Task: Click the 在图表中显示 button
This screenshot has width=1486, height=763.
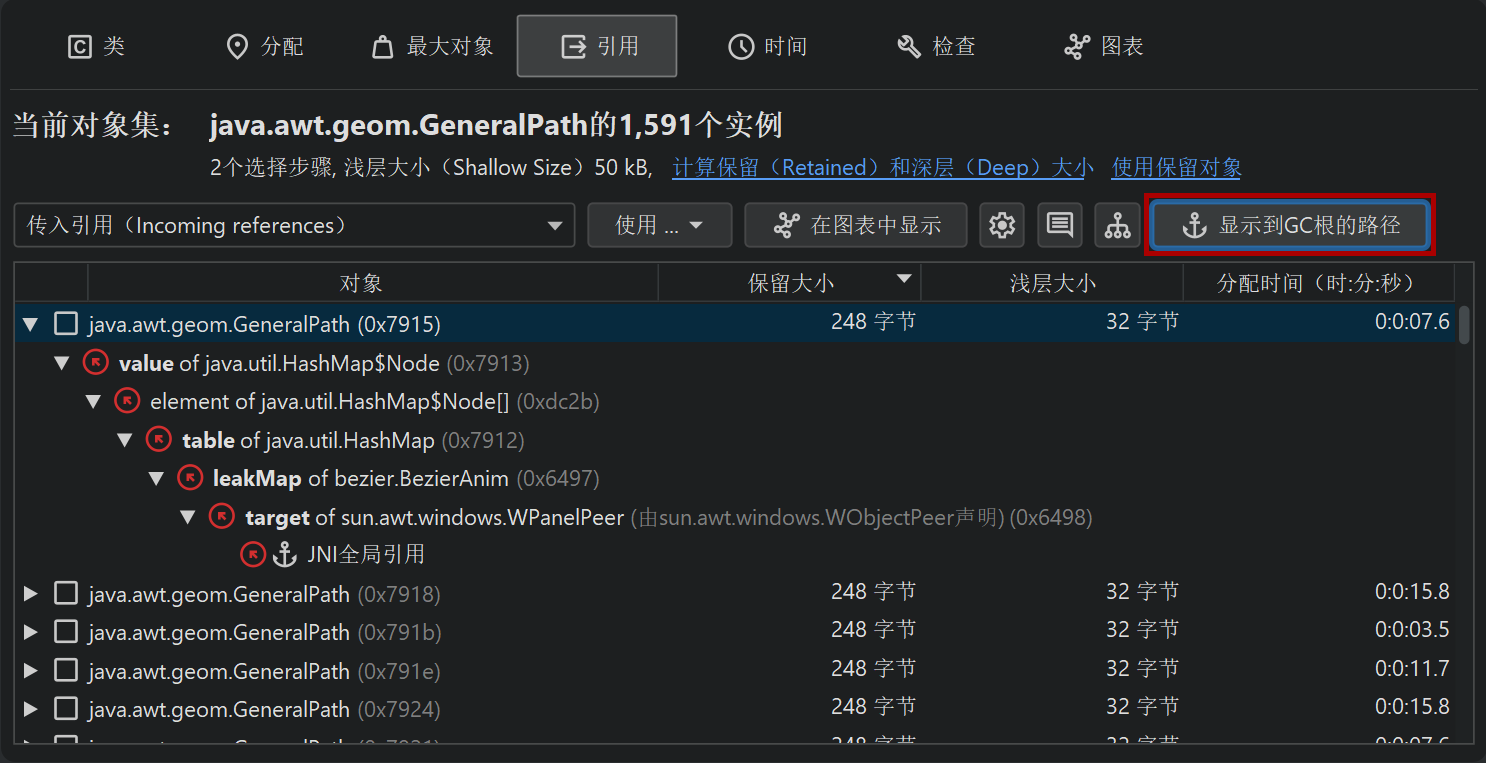Action: pyautogui.click(x=856, y=225)
